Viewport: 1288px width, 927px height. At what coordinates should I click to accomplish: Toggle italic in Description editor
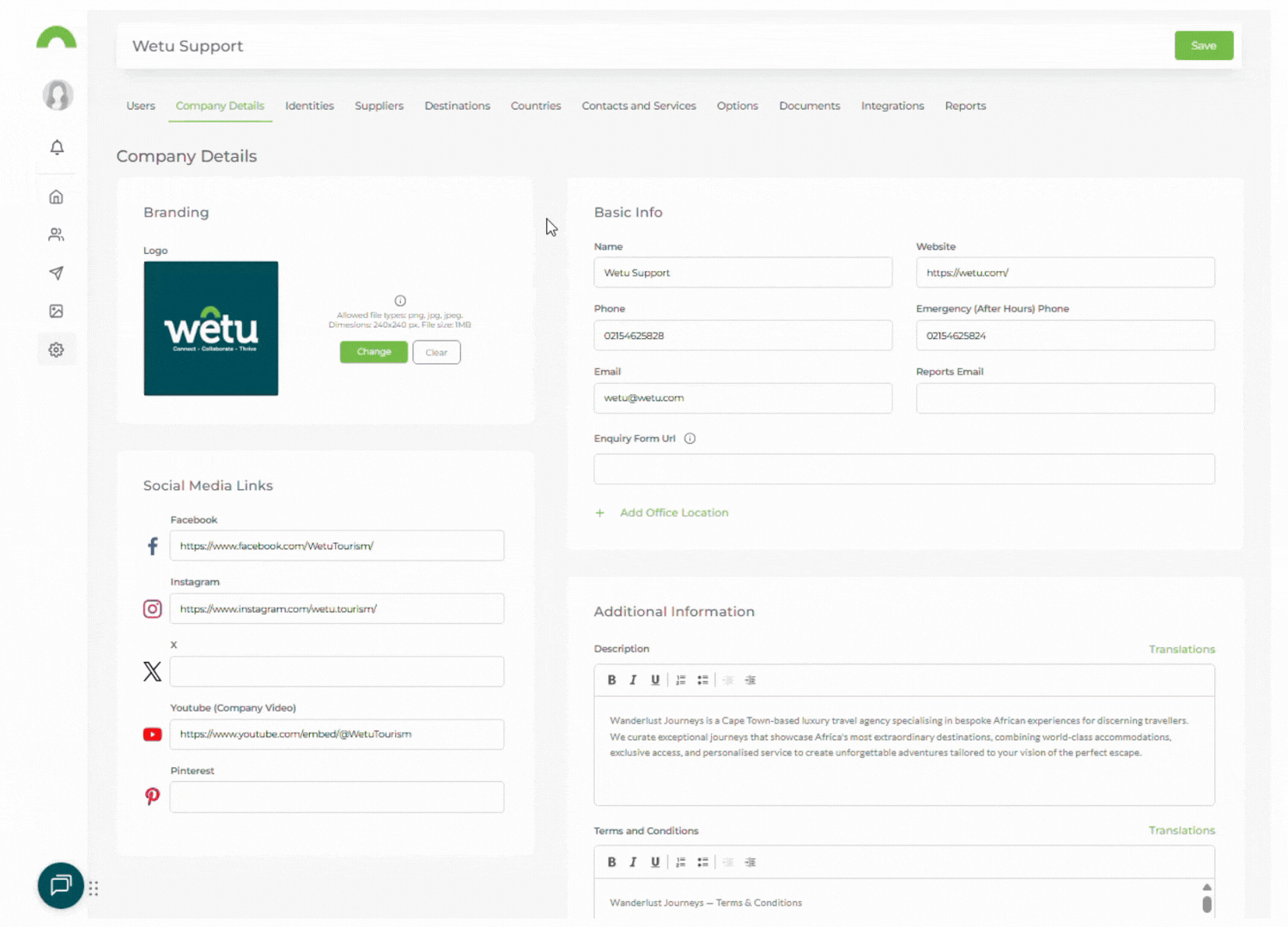634,680
